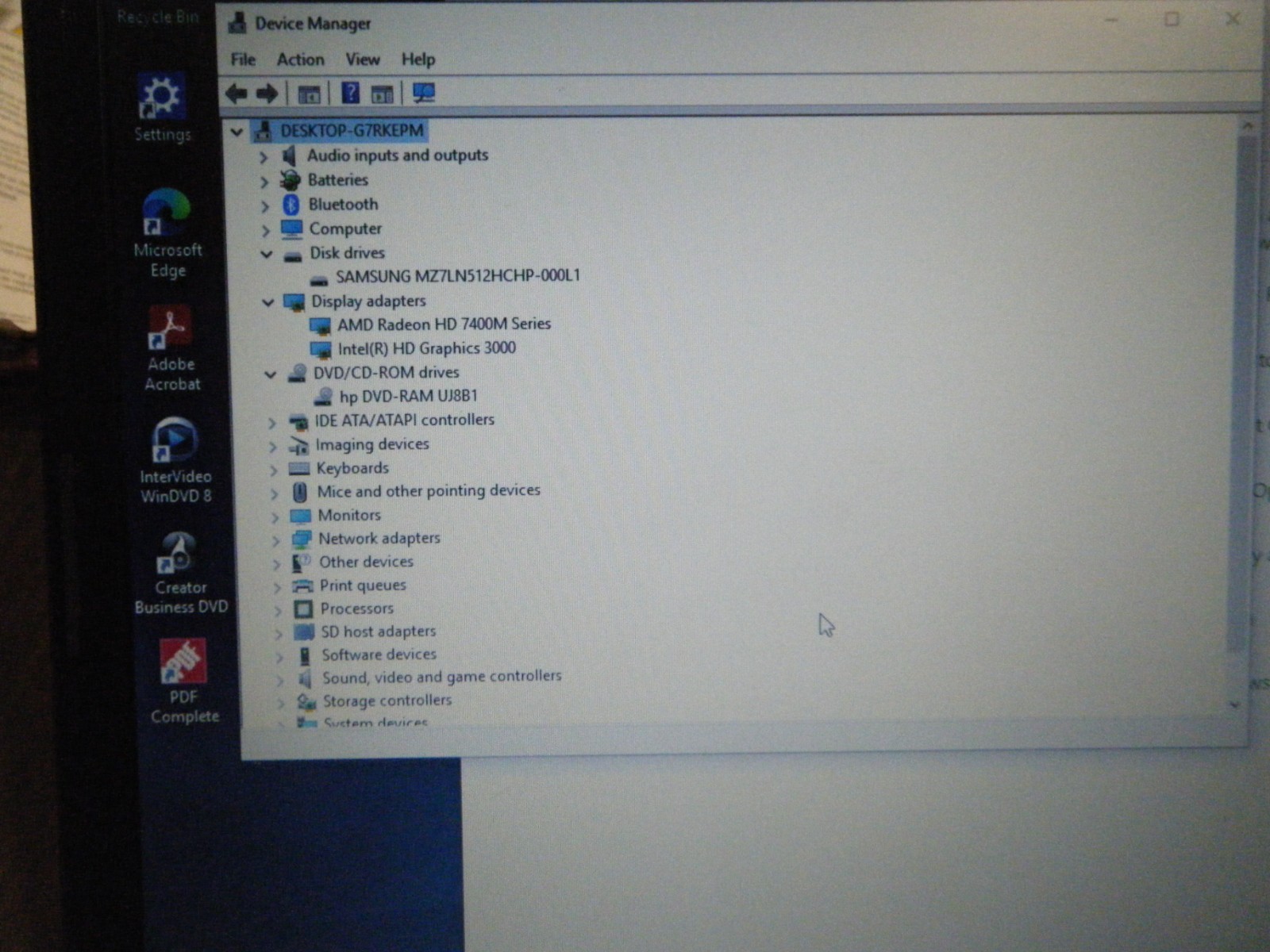Select the Keyboards row label
The height and width of the screenshot is (952, 1270).
click(352, 468)
